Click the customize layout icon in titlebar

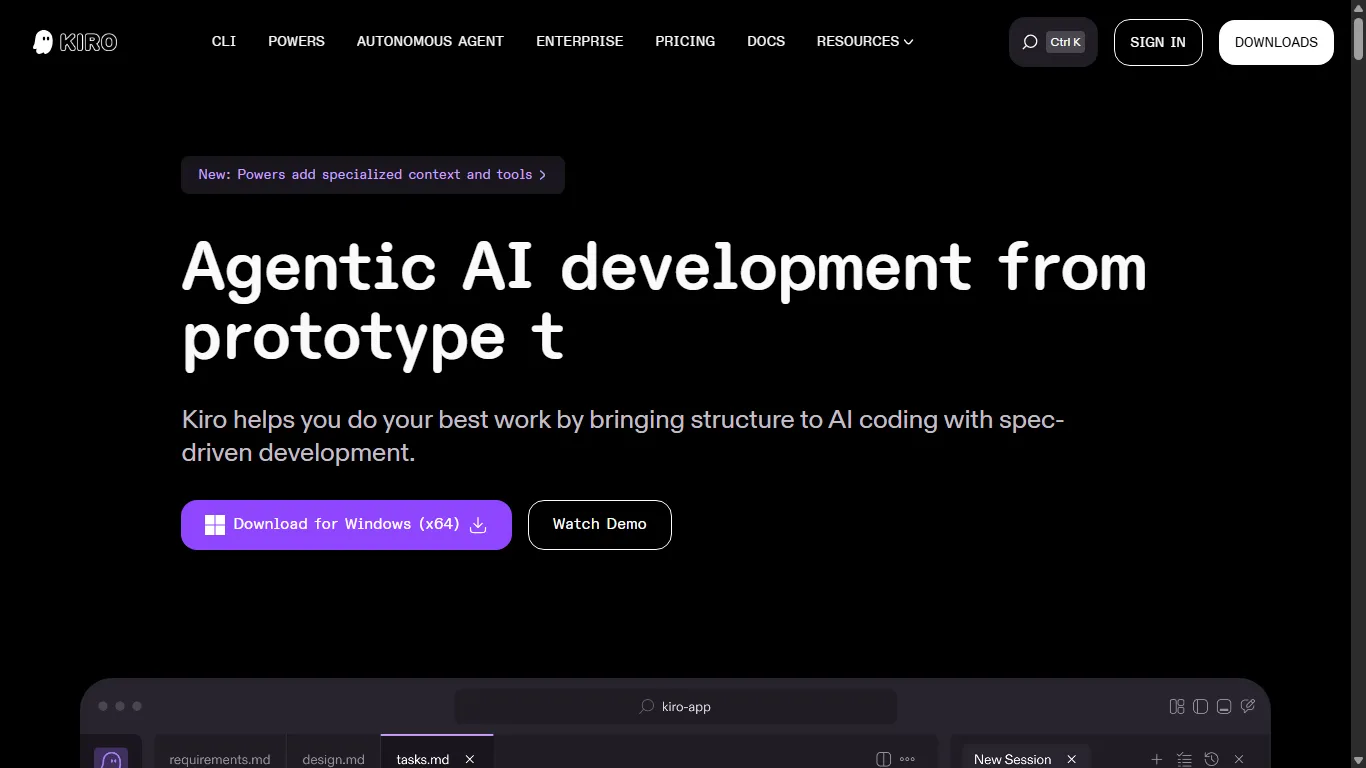click(x=1177, y=707)
